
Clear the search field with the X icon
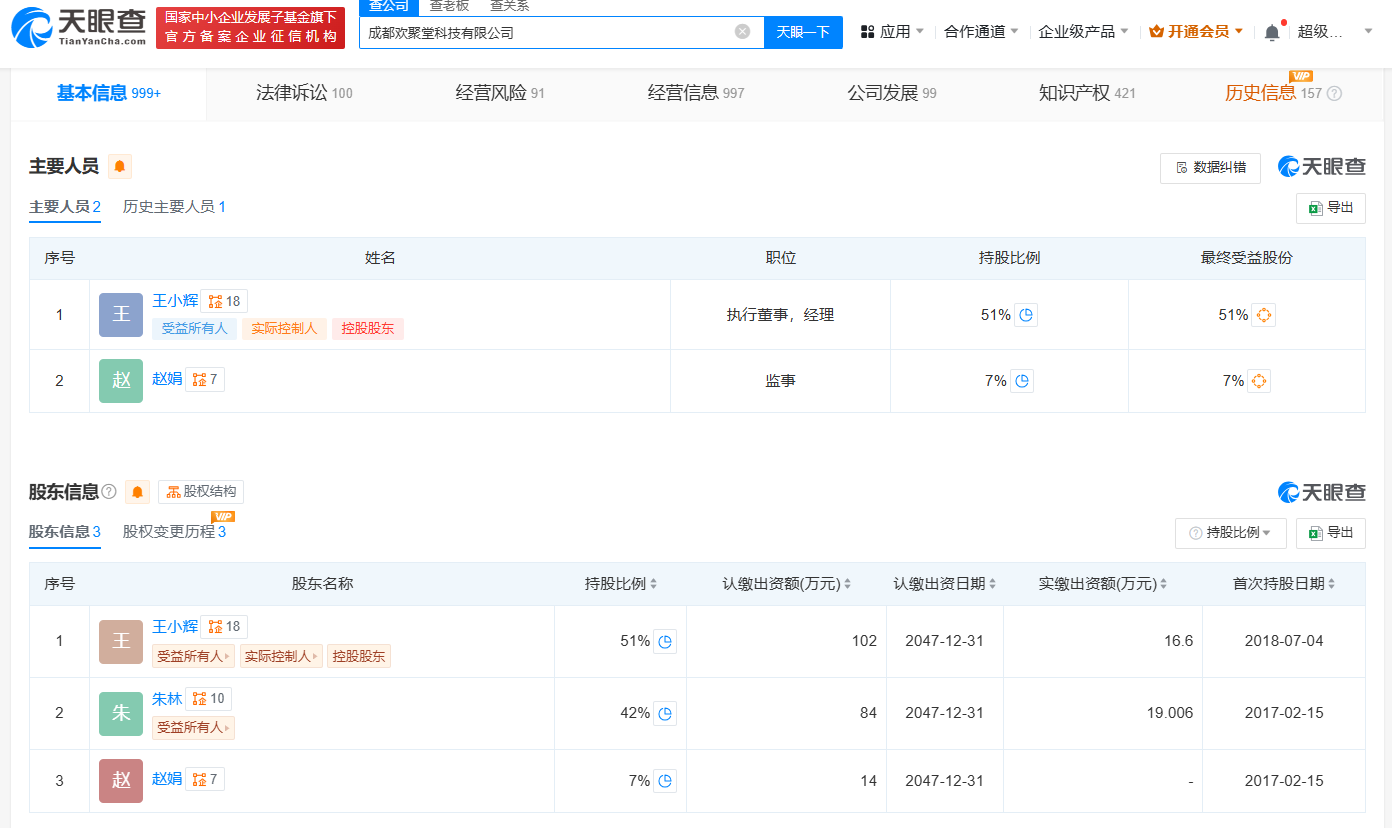pos(742,31)
